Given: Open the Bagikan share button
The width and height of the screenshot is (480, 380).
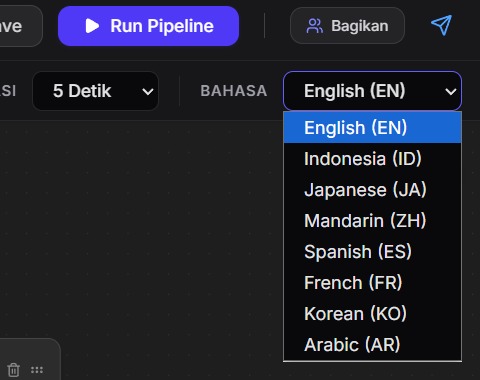Looking at the screenshot, I should pyautogui.click(x=347, y=26).
